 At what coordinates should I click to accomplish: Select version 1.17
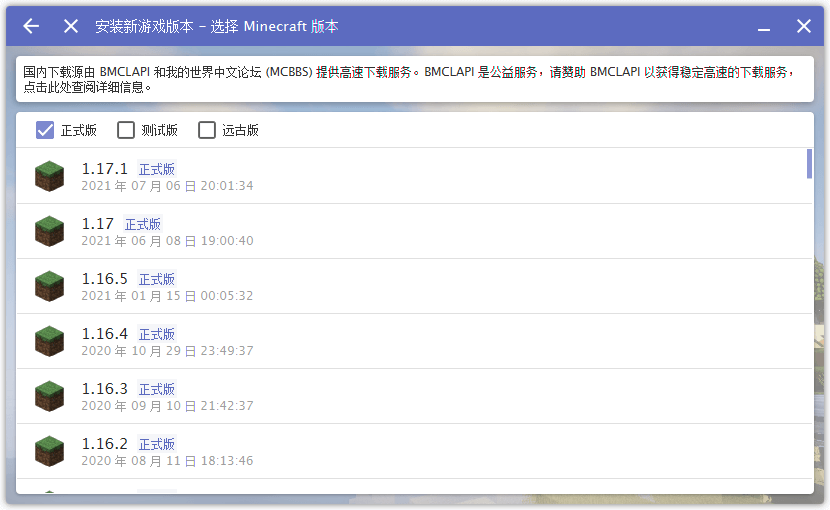point(414,231)
